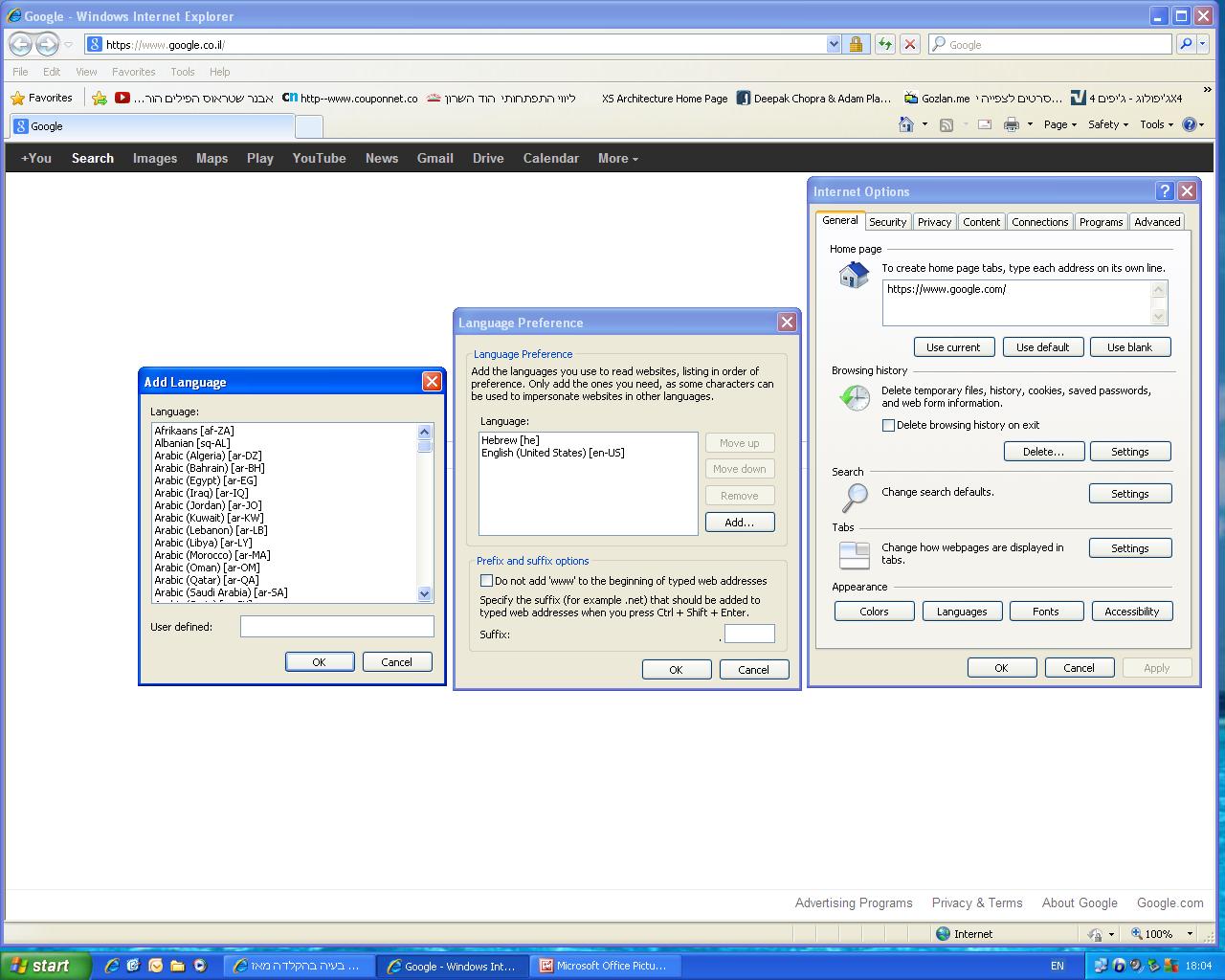The width and height of the screenshot is (1225, 980).
Task: Click the Refresh page icon
Action: (x=884, y=44)
